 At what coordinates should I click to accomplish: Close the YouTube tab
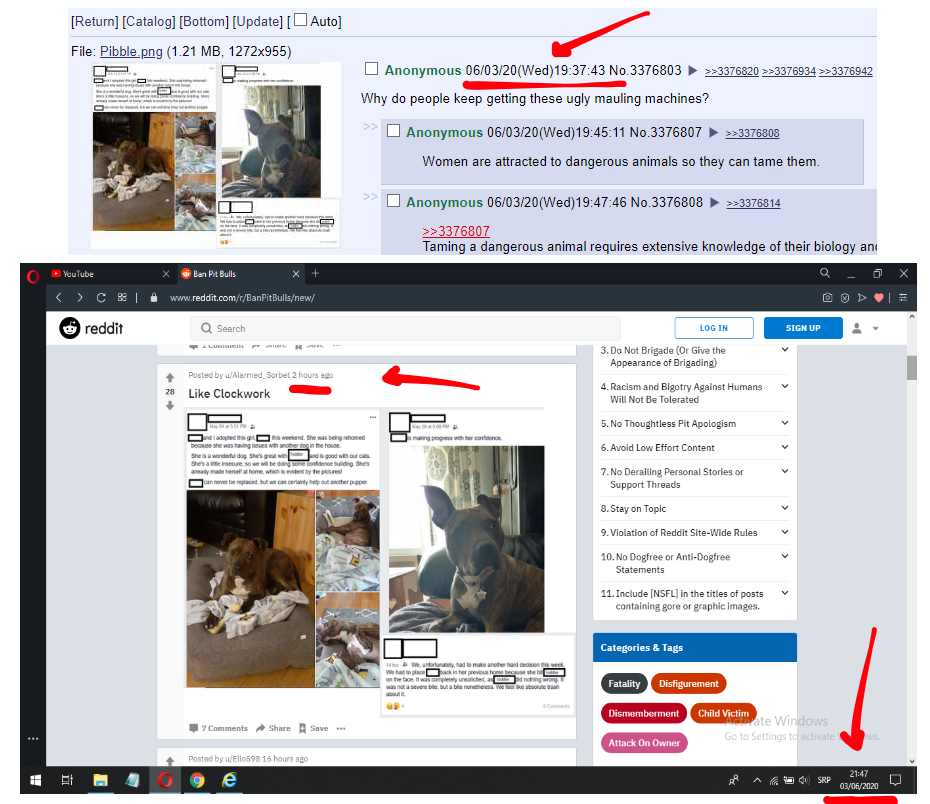click(166, 274)
